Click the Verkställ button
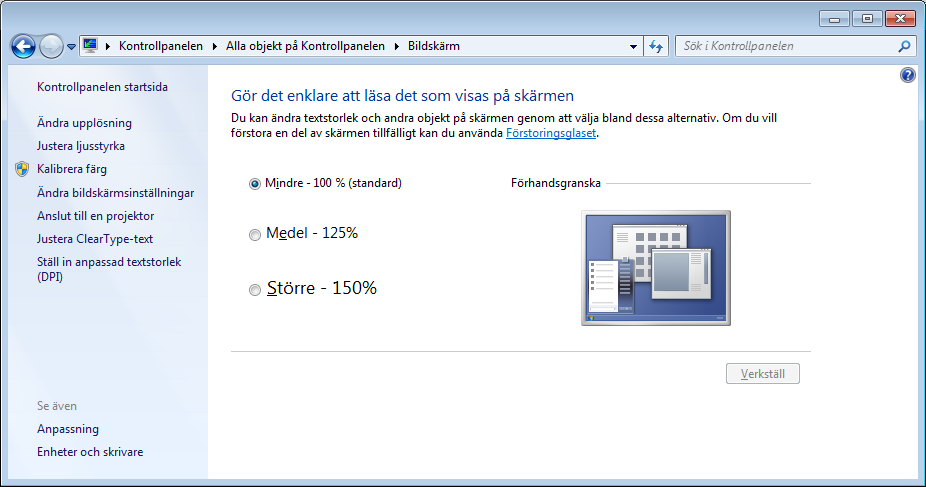The width and height of the screenshot is (926, 487). (x=762, y=374)
